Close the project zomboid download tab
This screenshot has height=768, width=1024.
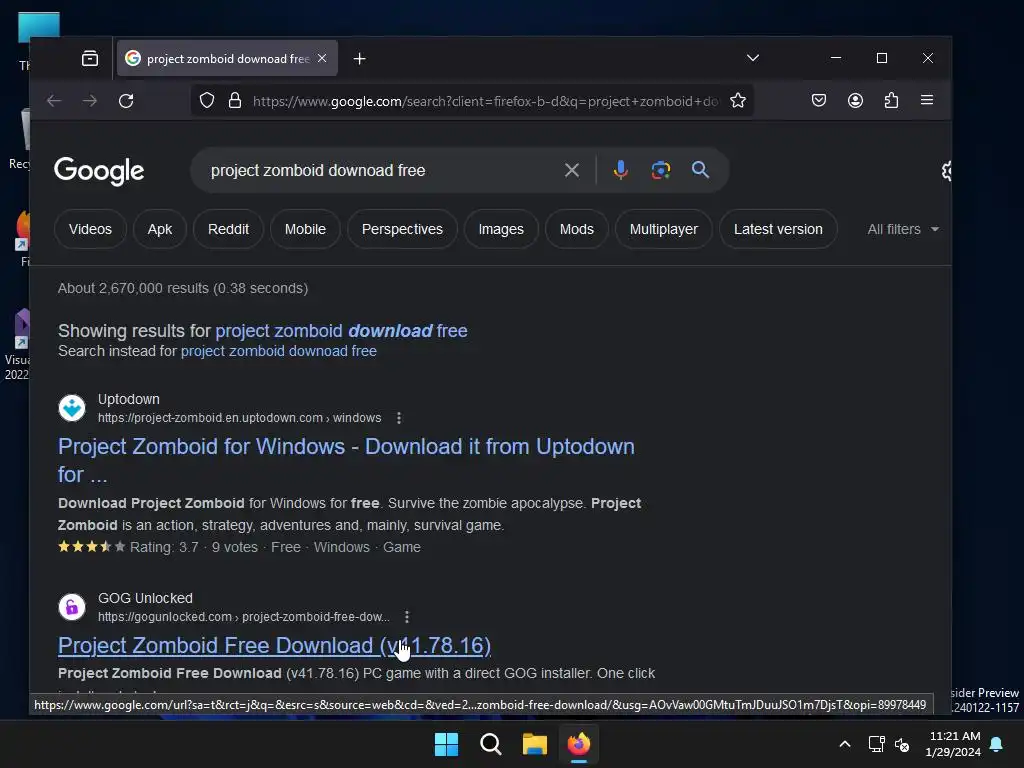click(322, 58)
